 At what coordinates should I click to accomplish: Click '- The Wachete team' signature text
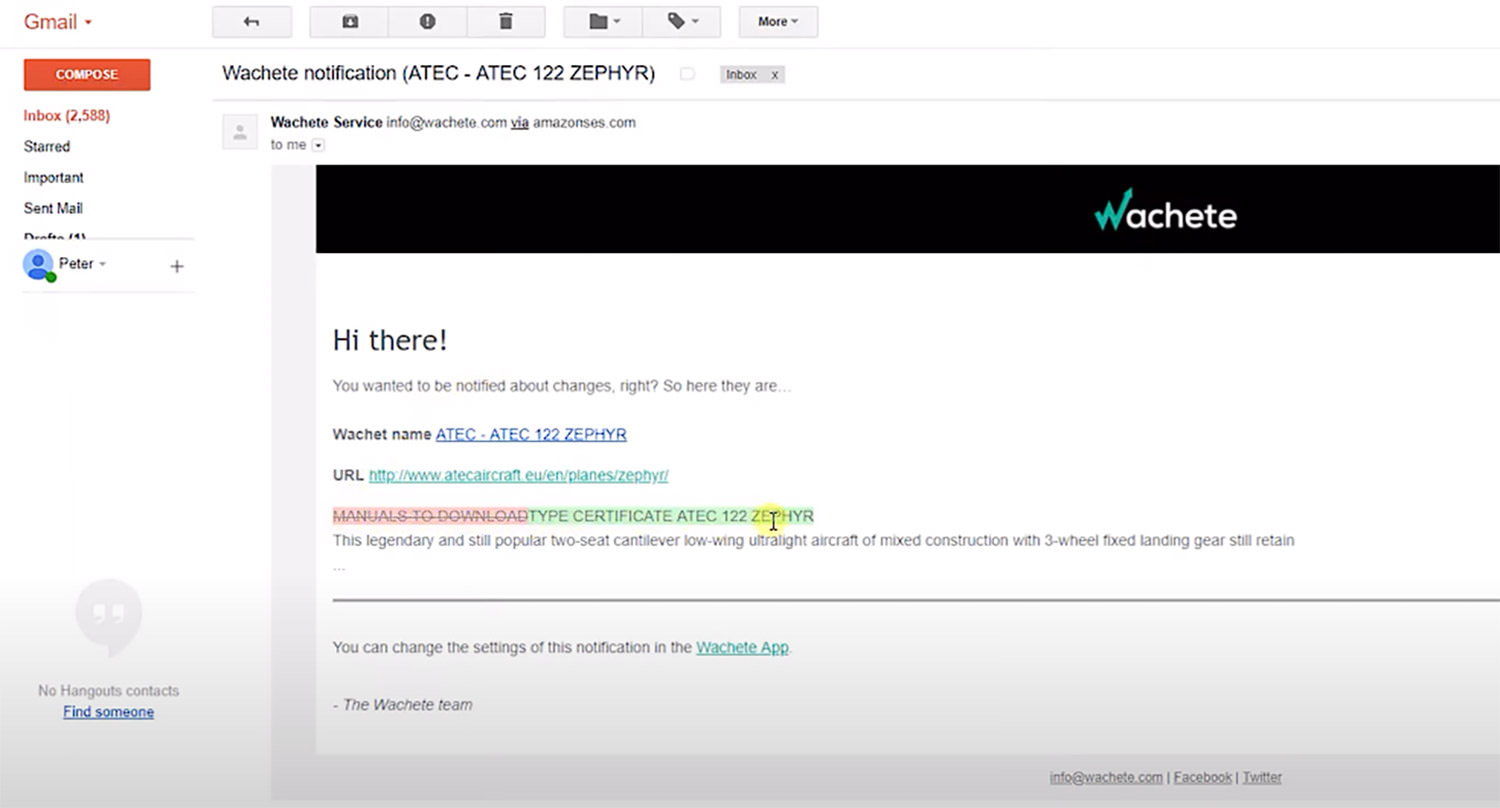402,705
